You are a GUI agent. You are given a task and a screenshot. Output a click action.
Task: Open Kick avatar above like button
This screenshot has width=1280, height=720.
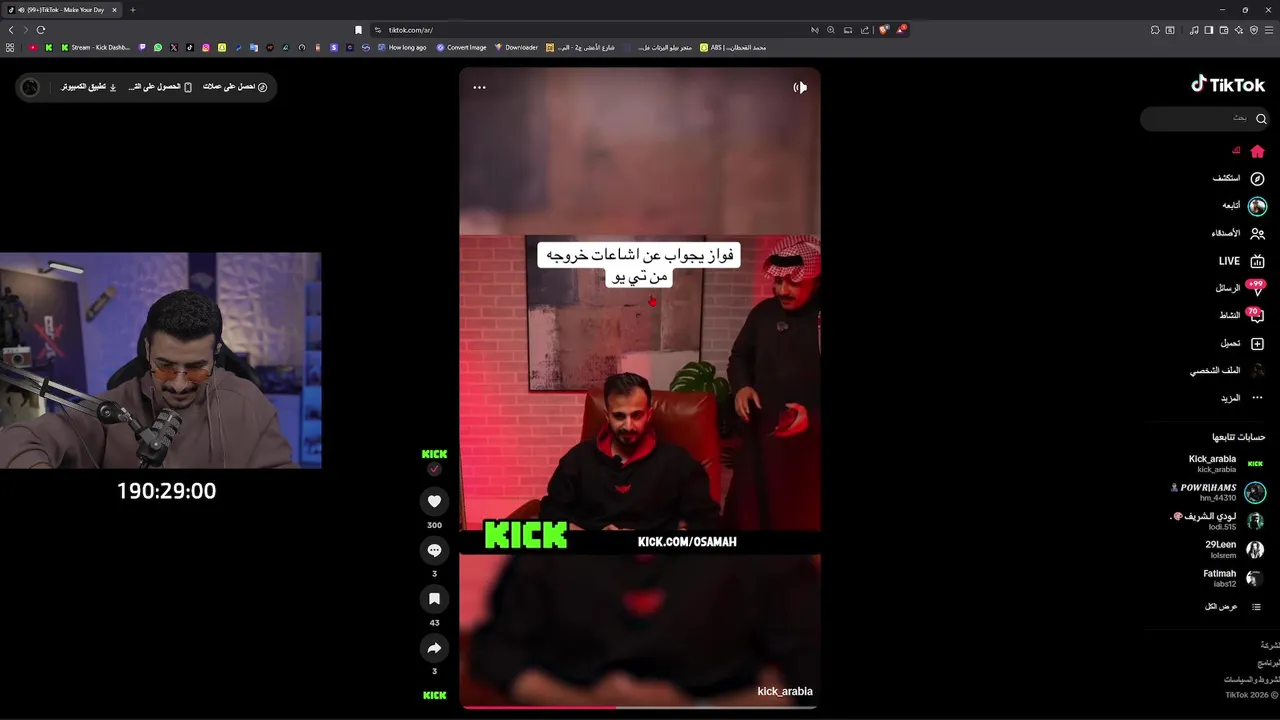(434, 455)
